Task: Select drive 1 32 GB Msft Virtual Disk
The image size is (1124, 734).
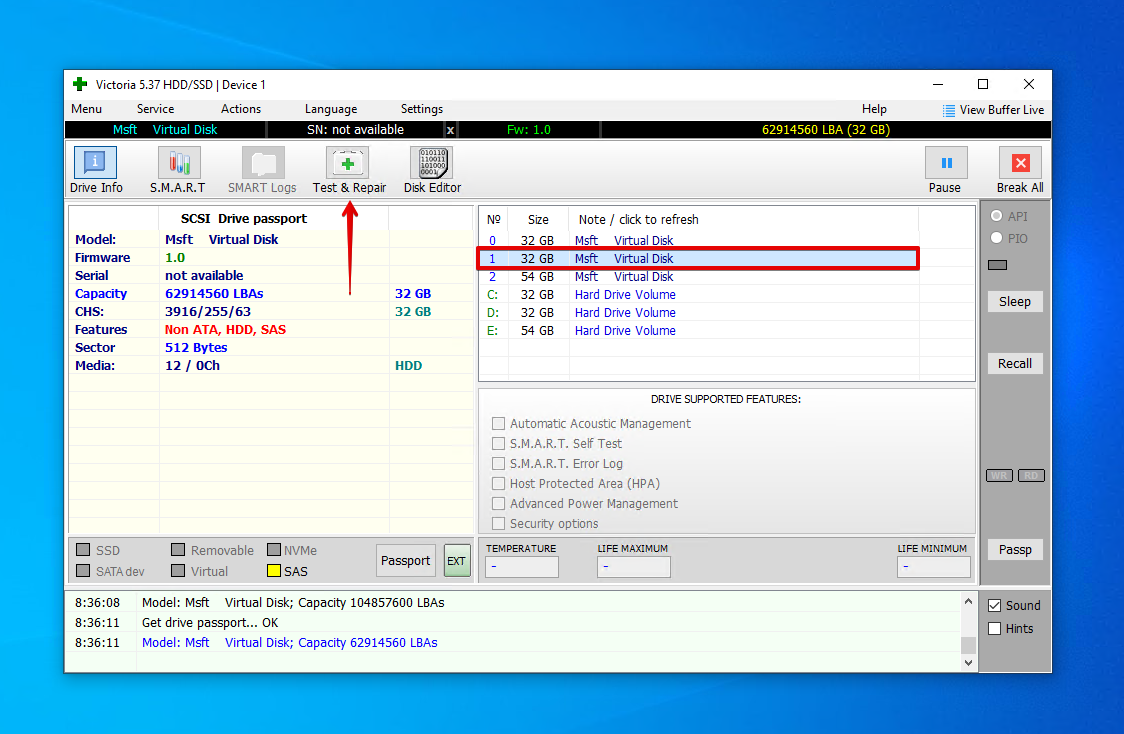Action: pos(699,259)
